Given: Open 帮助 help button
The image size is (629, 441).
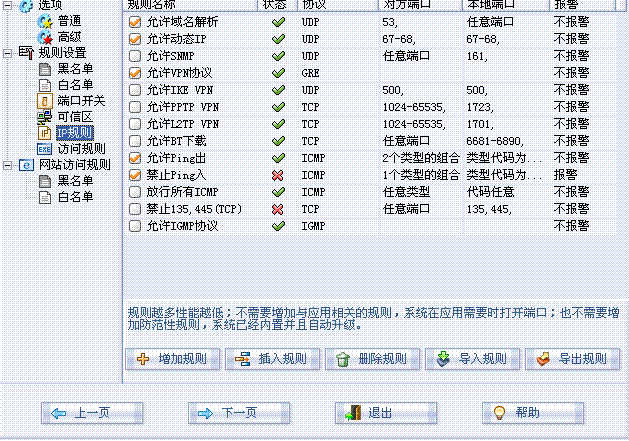Looking at the screenshot, I should tap(533, 413).
